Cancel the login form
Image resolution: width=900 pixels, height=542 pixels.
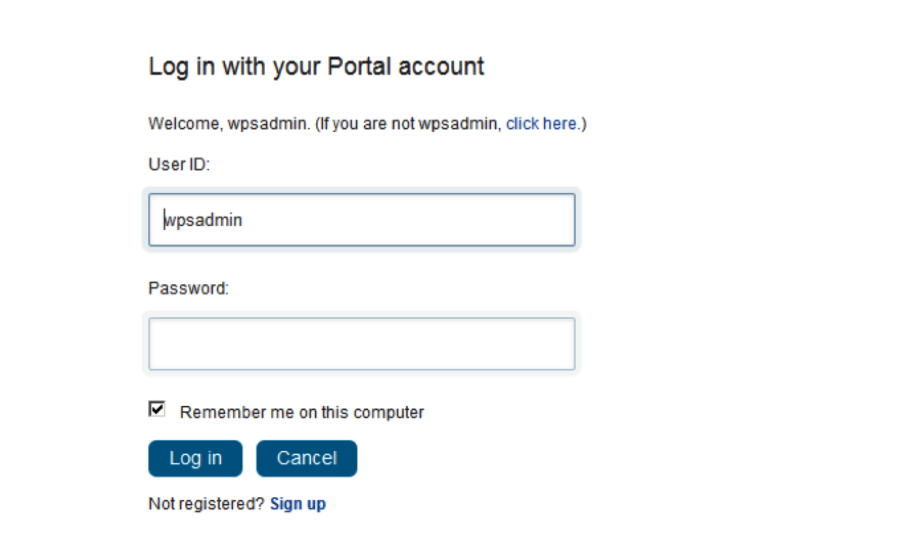(x=307, y=458)
